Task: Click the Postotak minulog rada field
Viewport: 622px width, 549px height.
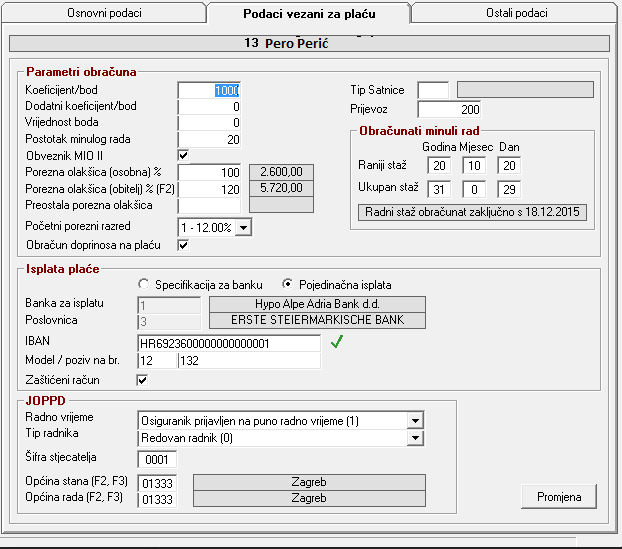Action: click(x=210, y=139)
